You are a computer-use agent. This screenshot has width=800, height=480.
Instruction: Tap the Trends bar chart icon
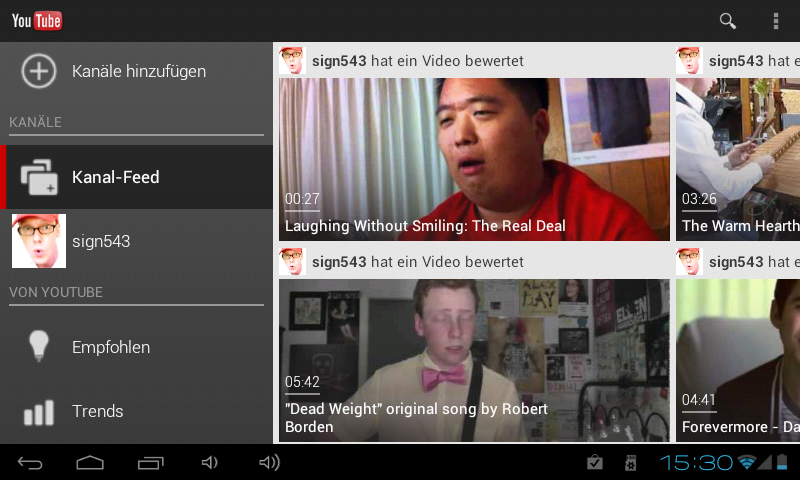(39, 412)
